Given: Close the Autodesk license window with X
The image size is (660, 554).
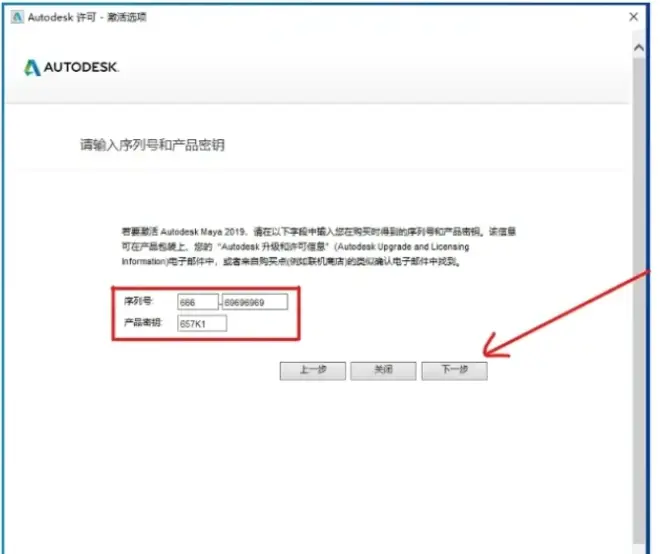Looking at the screenshot, I should [x=633, y=17].
